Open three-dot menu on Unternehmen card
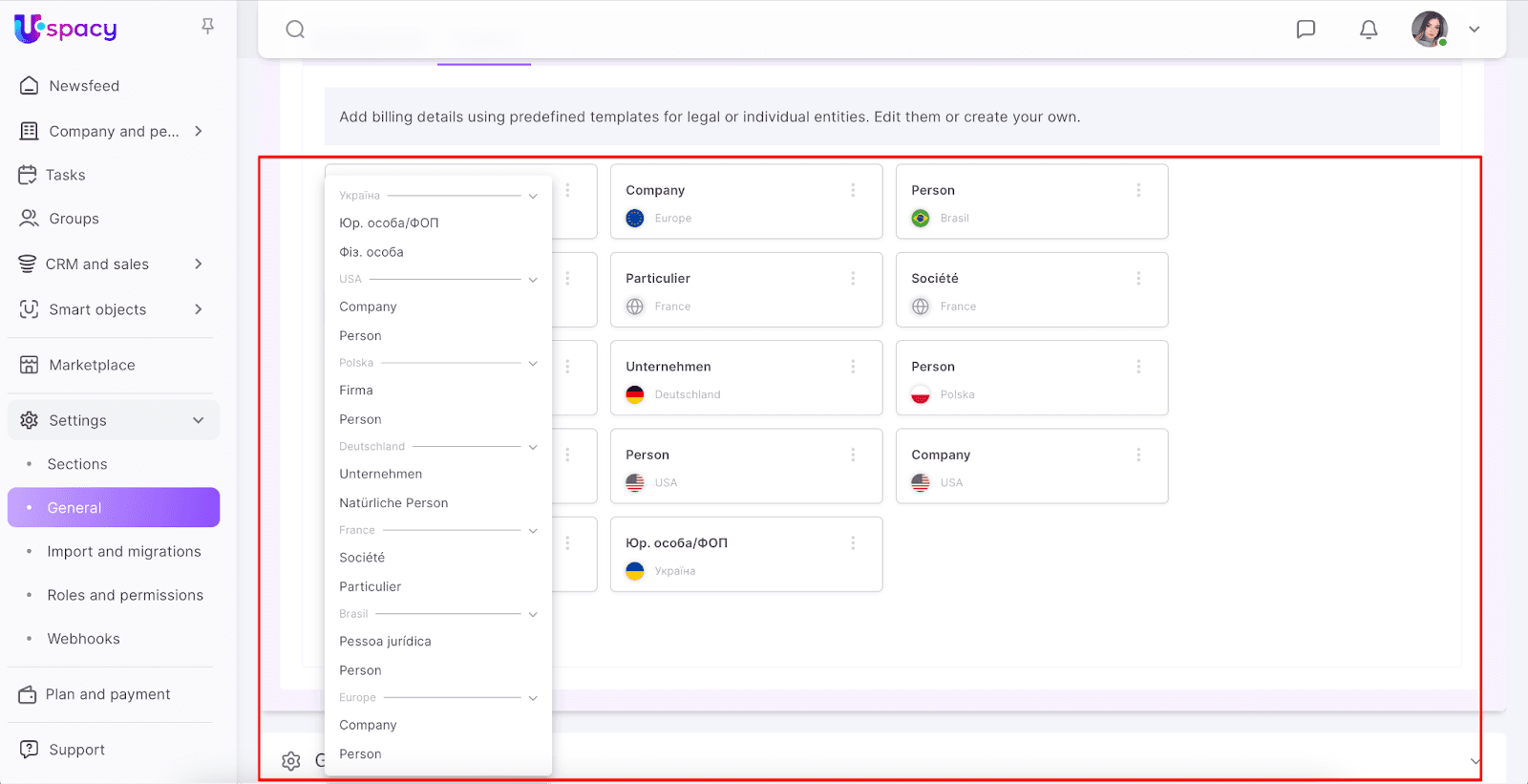 pos(853,367)
